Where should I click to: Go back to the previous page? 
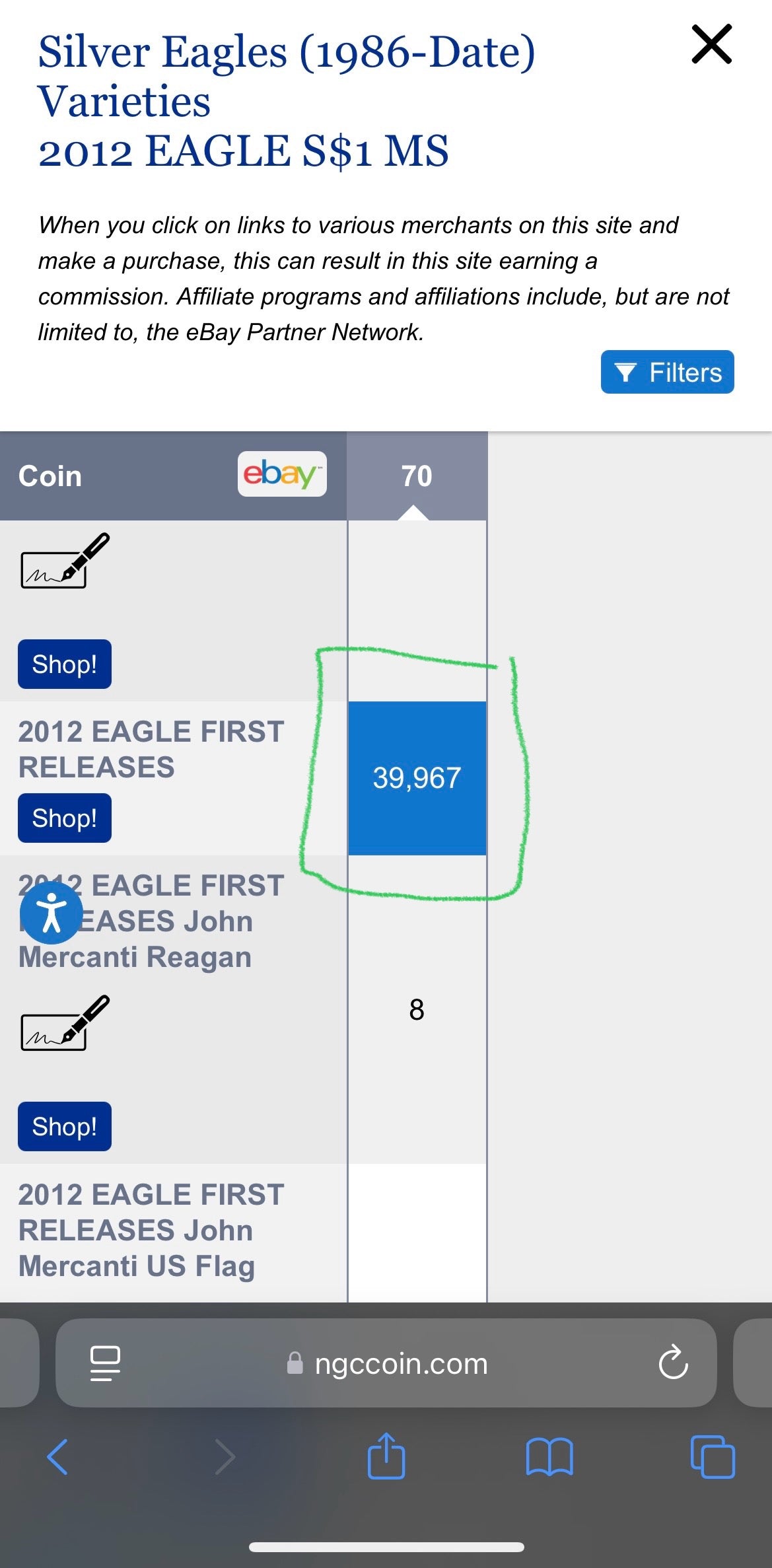click(57, 1456)
